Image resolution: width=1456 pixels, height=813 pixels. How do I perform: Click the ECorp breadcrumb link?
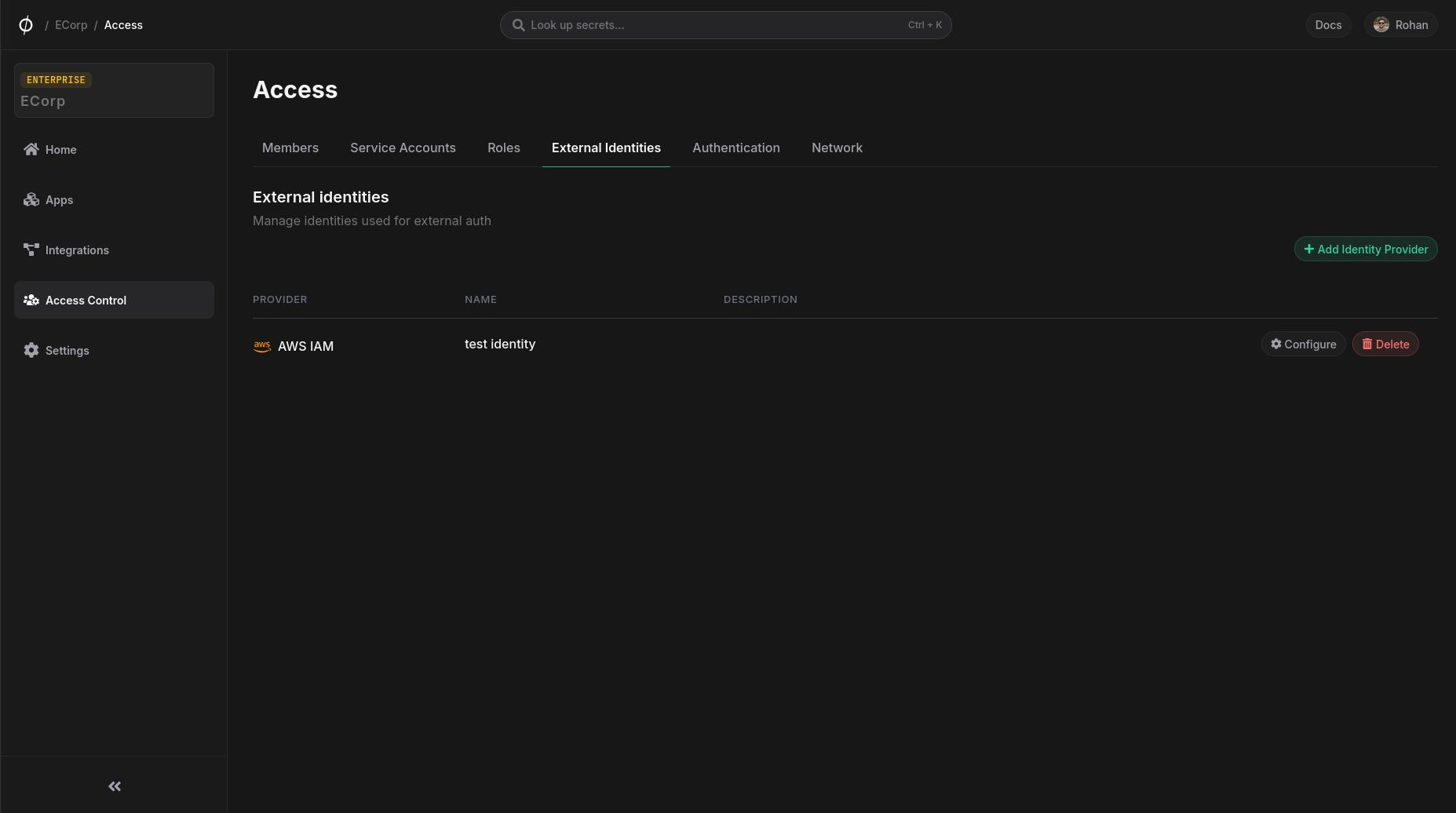tap(71, 25)
